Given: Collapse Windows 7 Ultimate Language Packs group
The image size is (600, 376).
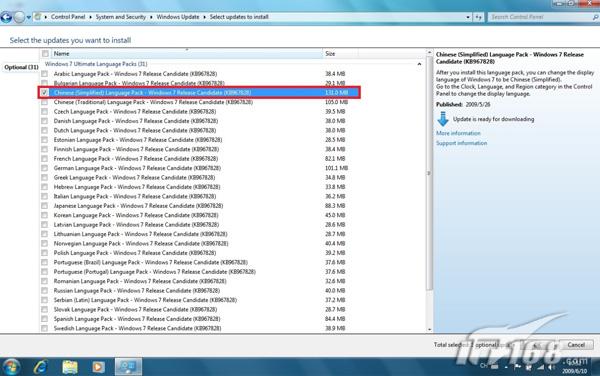Looking at the screenshot, I should [x=419, y=64].
